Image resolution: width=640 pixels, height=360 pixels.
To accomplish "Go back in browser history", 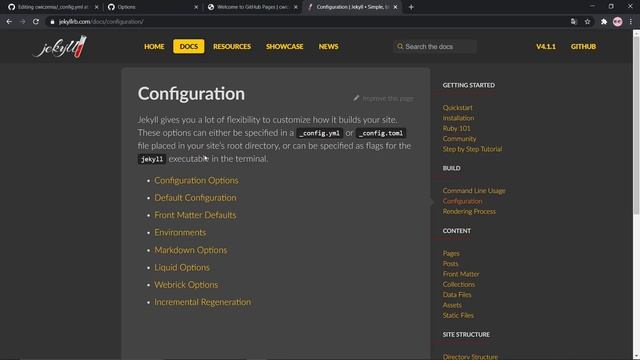I will coord(9,22).
